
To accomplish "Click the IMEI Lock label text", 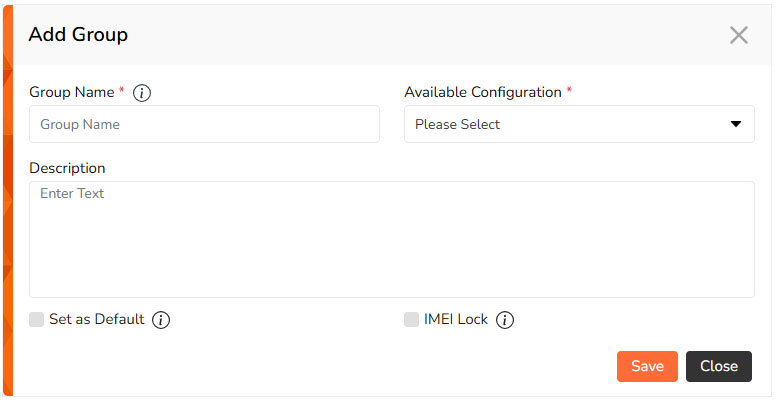I will tap(456, 320).
